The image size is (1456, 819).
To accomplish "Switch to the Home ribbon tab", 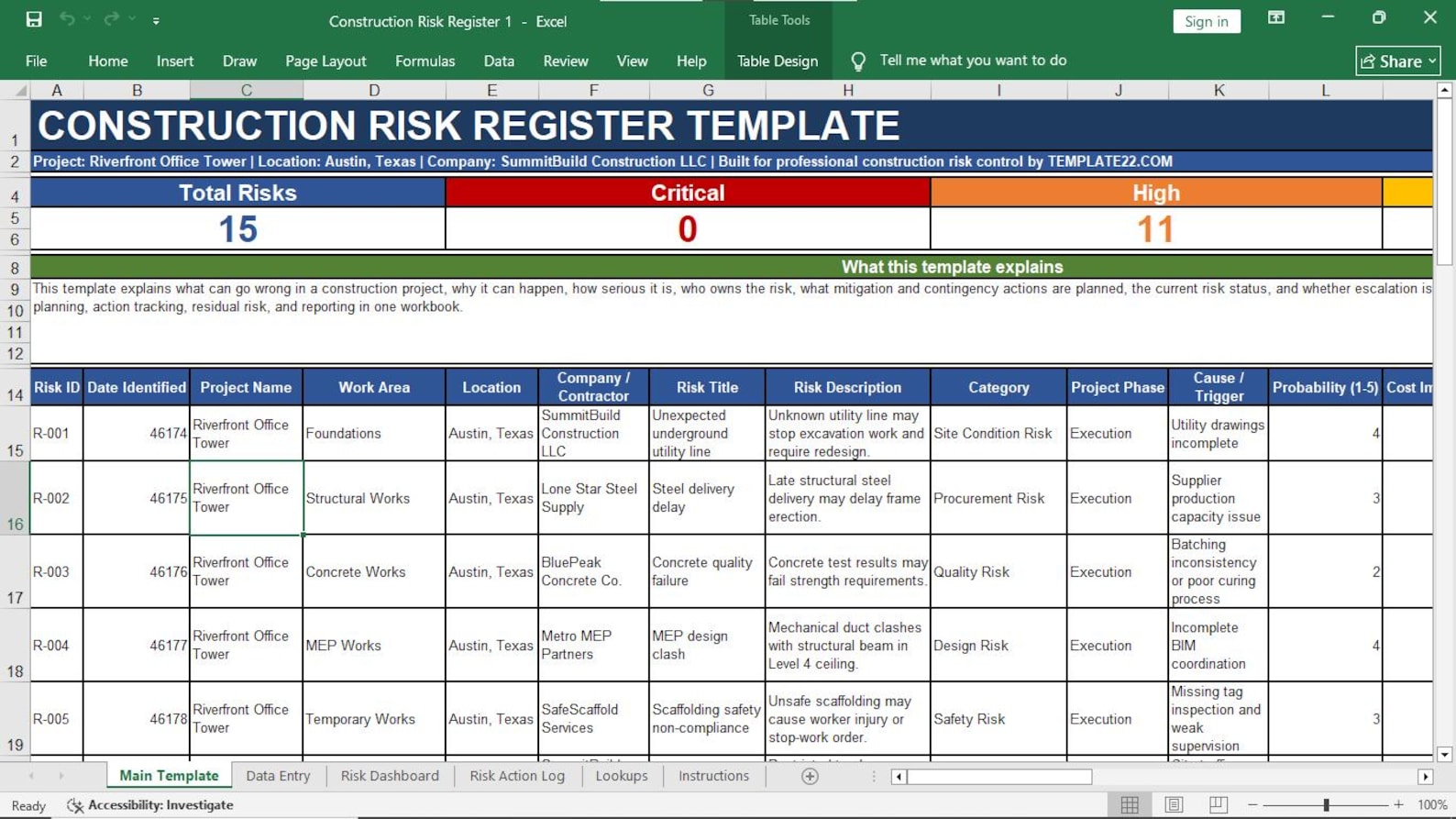I will (108, 61).
